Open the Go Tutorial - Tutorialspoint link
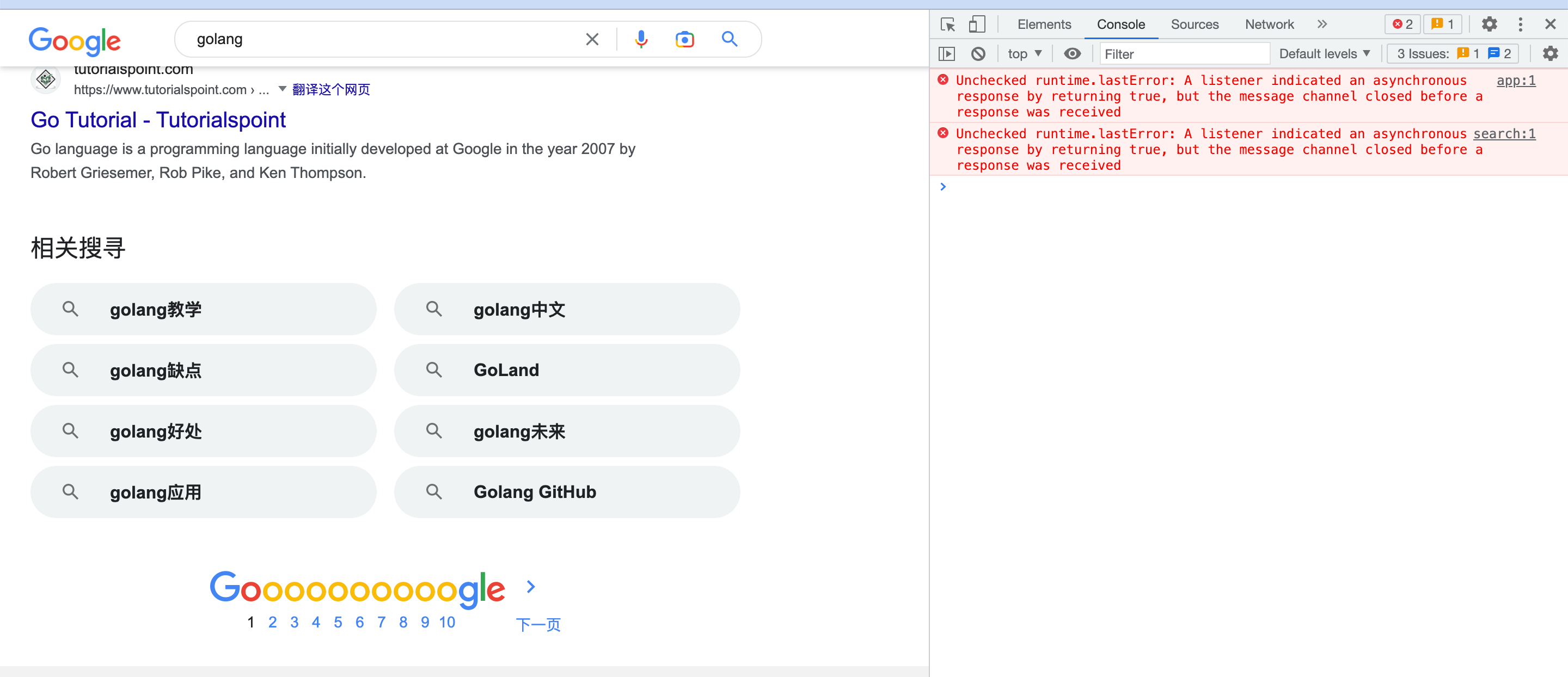Screen dimensions: 1568x677 coord(158,120)
